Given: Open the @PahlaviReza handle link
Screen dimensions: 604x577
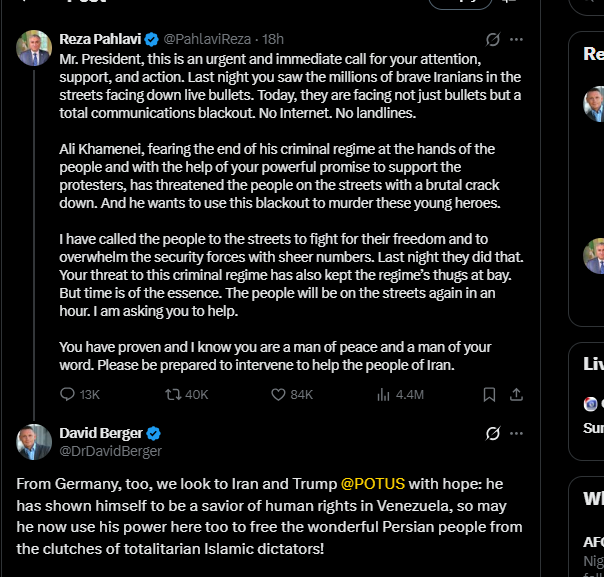Looking at the screenshot, I should coord(207,39).
